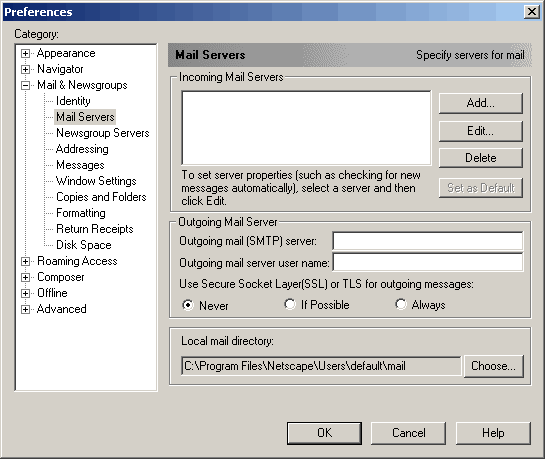Expand the Advanced category
The width and height of the screenshot is (545, 459).
(25, 310)
